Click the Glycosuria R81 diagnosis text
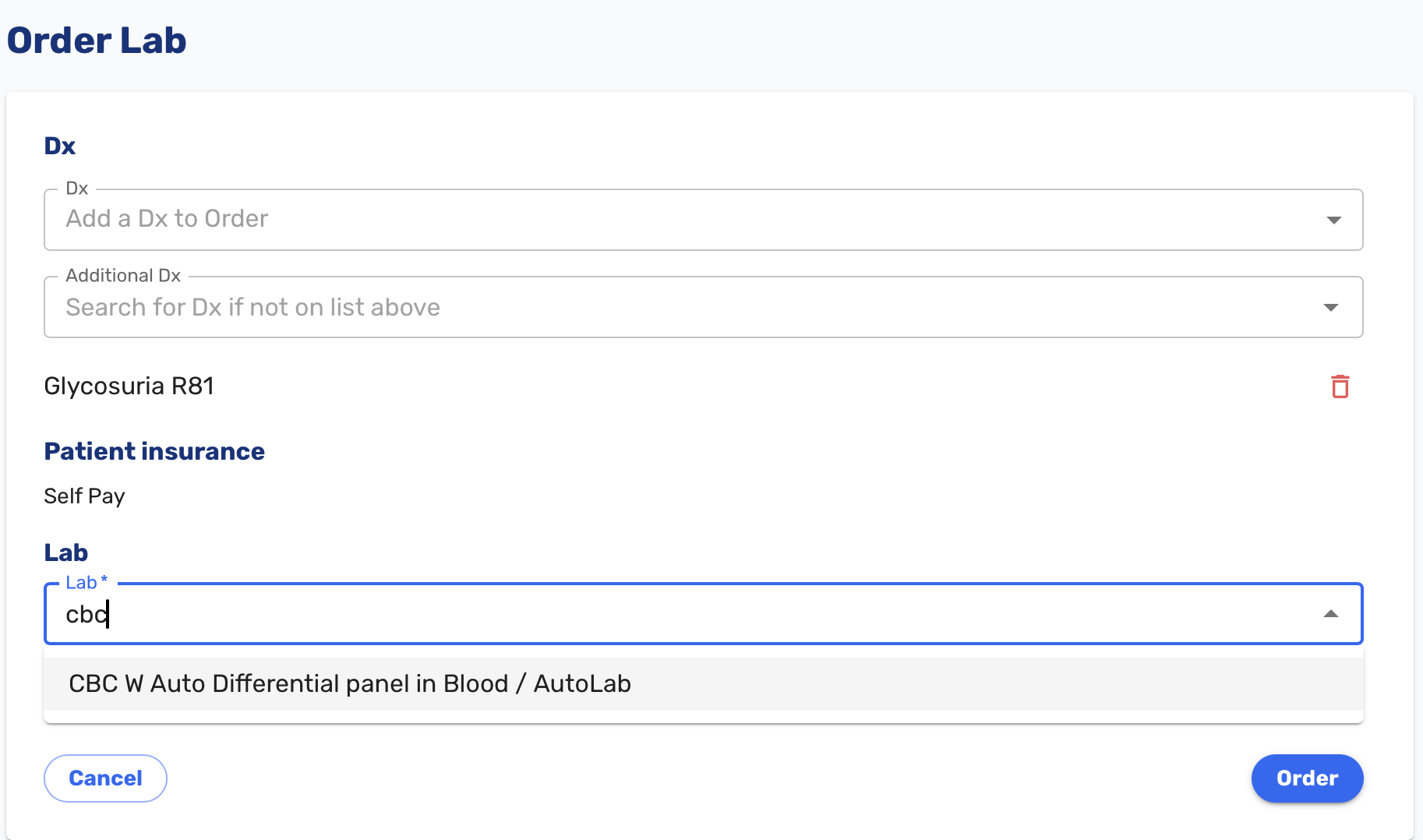1423x840 pixels. pos(129,386)
